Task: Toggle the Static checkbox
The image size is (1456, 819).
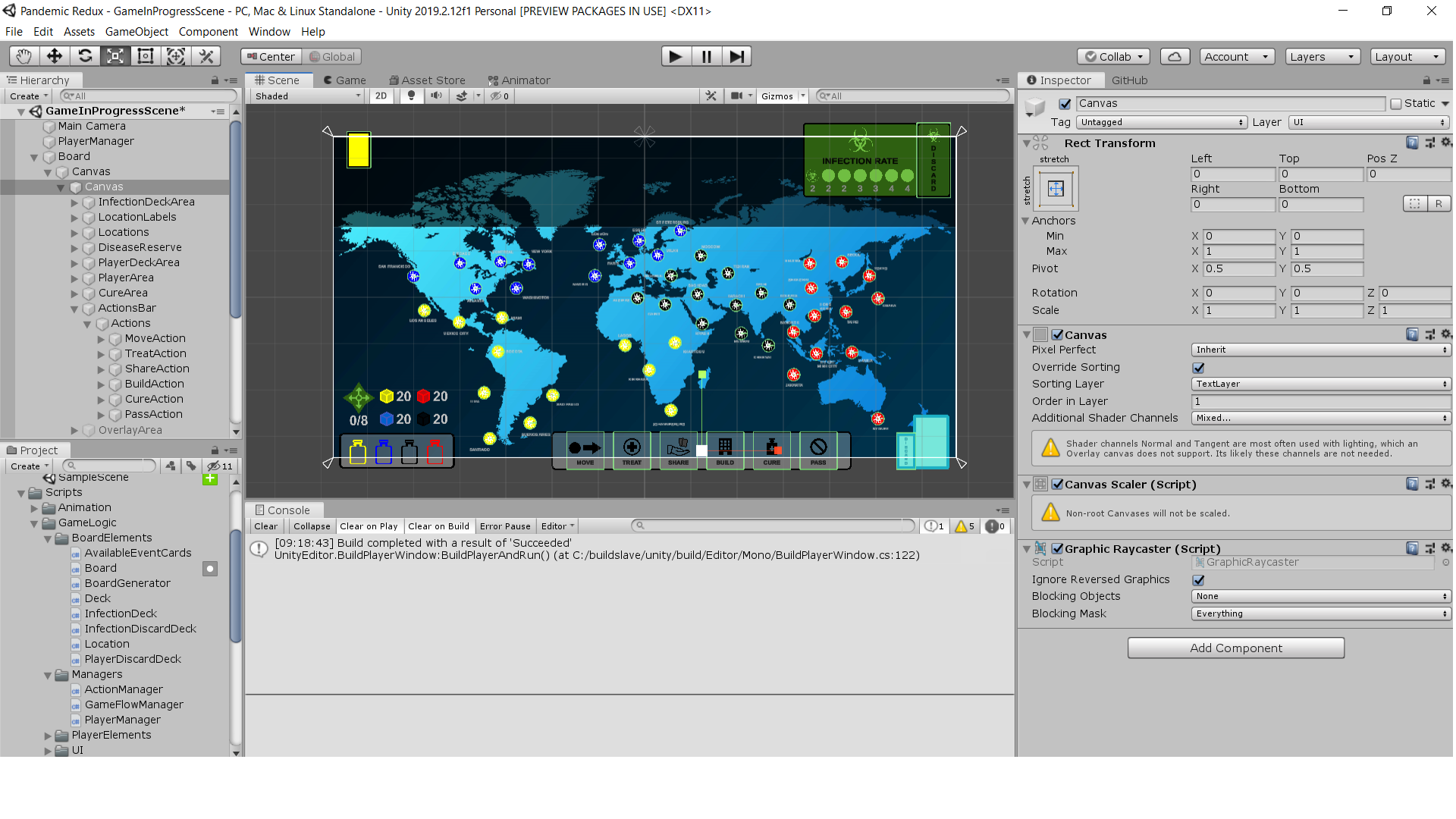Action: [1395, 104]
